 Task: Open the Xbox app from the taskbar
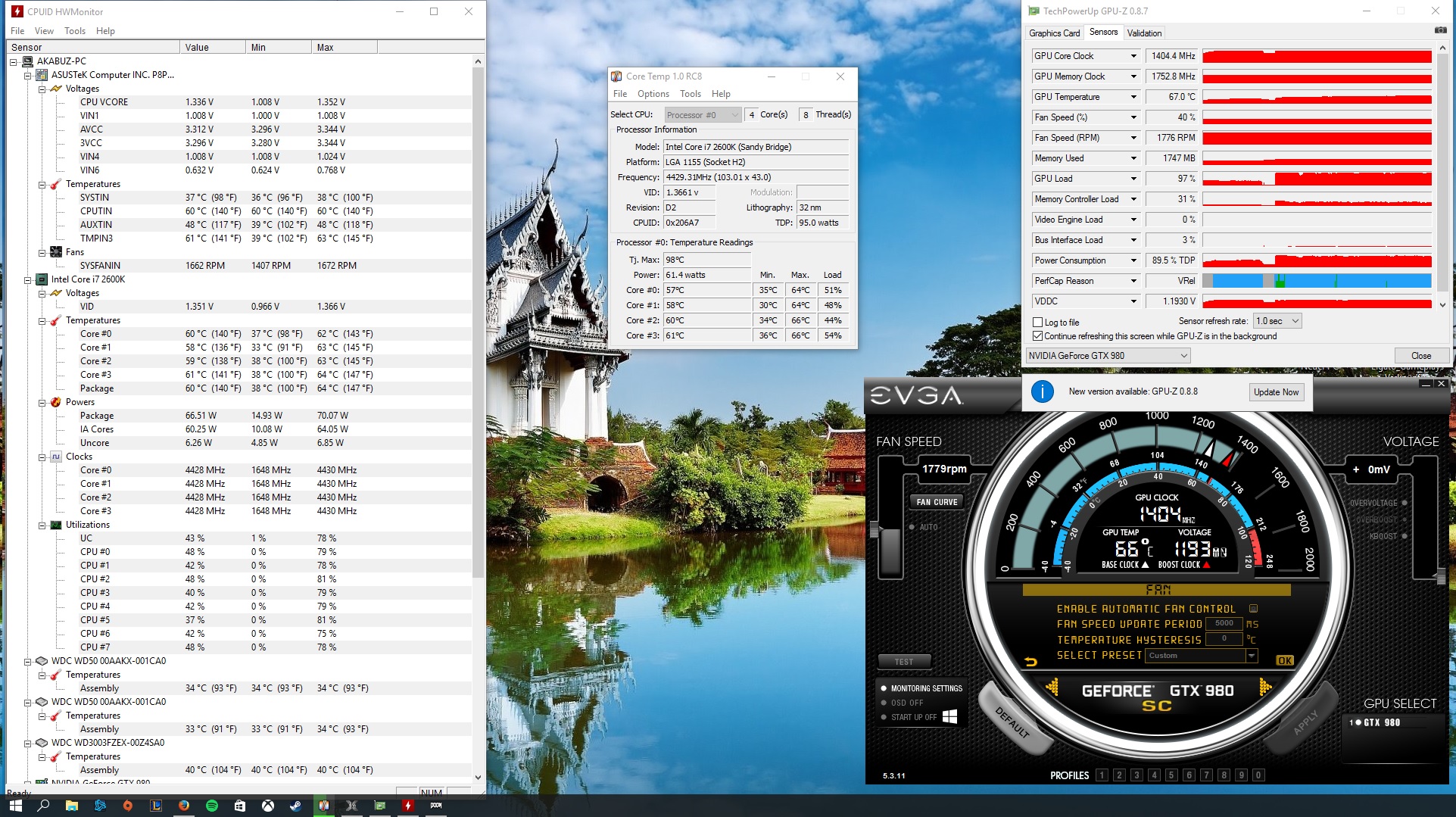click(267, 806)
